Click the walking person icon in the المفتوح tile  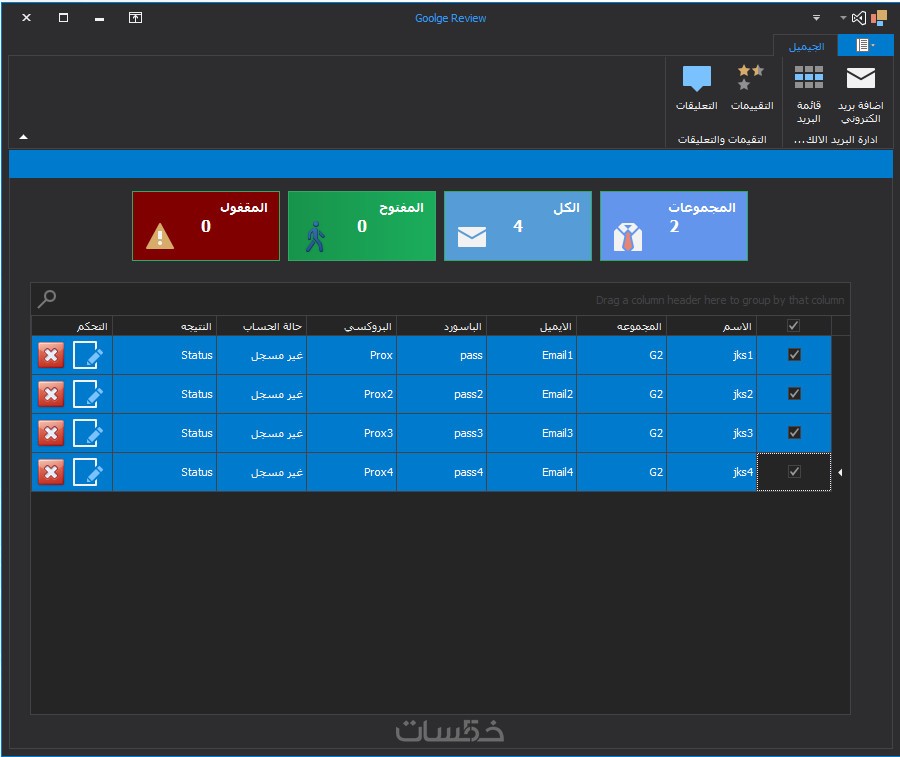click(315, 236)
